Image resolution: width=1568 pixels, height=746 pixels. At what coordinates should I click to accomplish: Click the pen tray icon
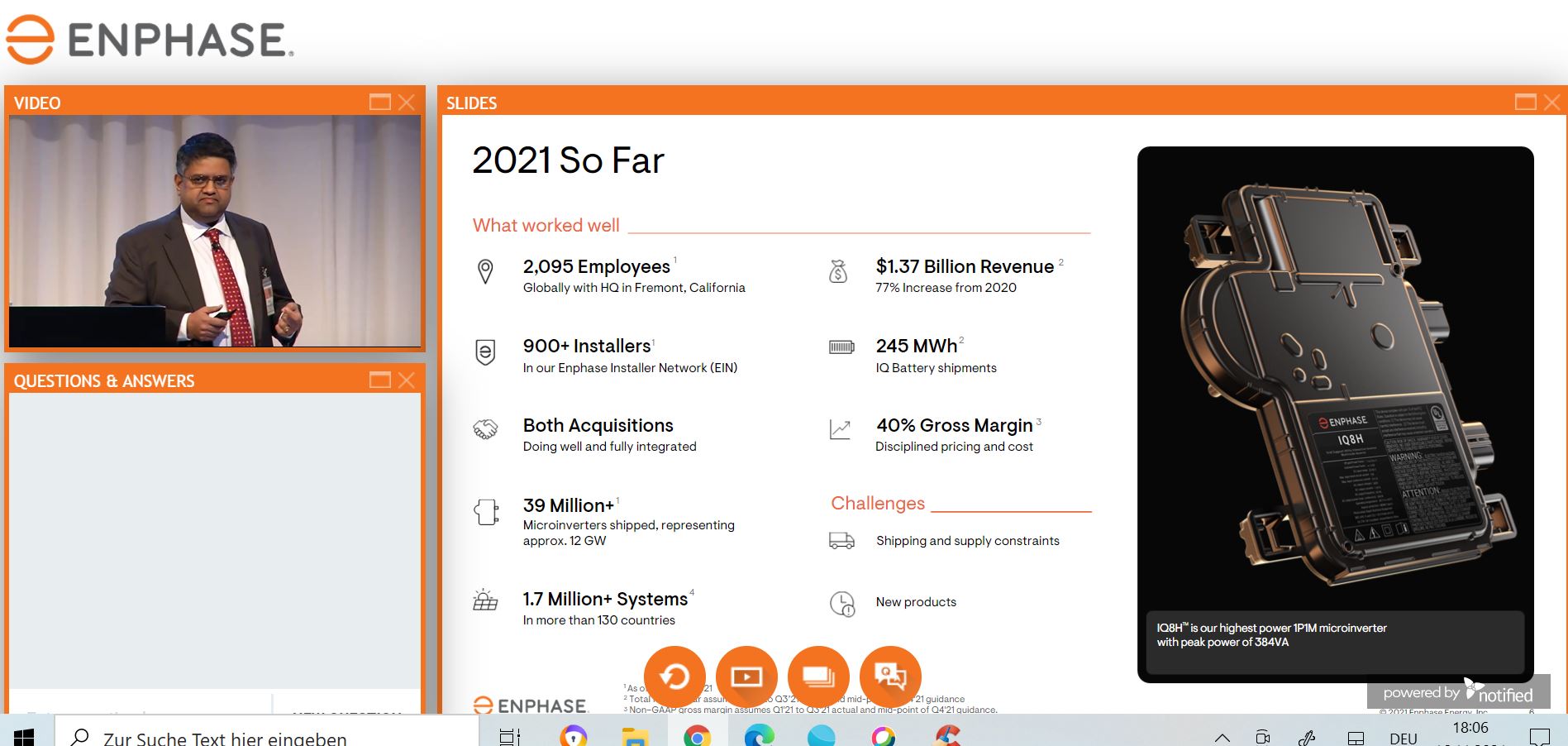click(1307, 738)
